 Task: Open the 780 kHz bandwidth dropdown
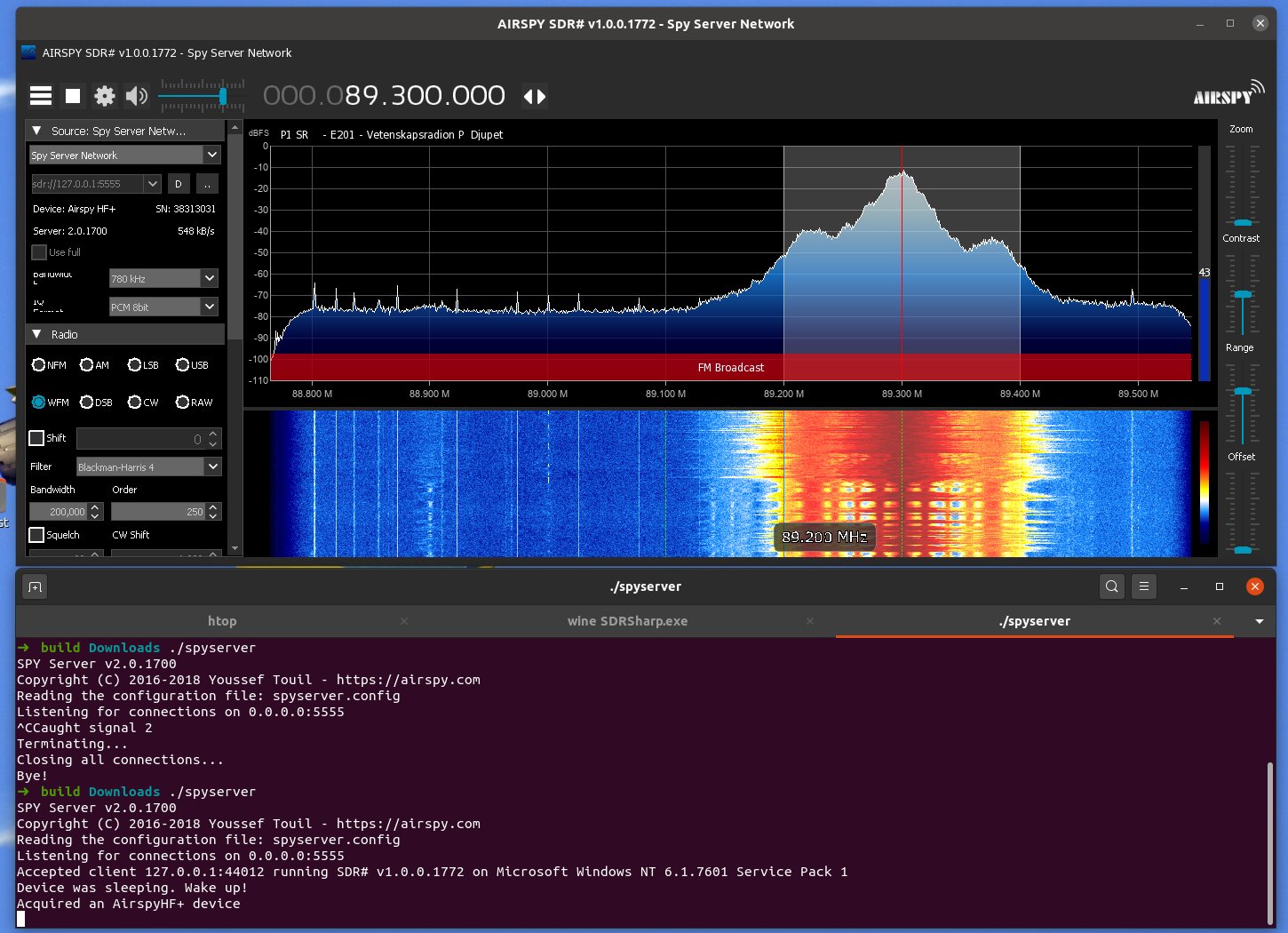(210, 278)
